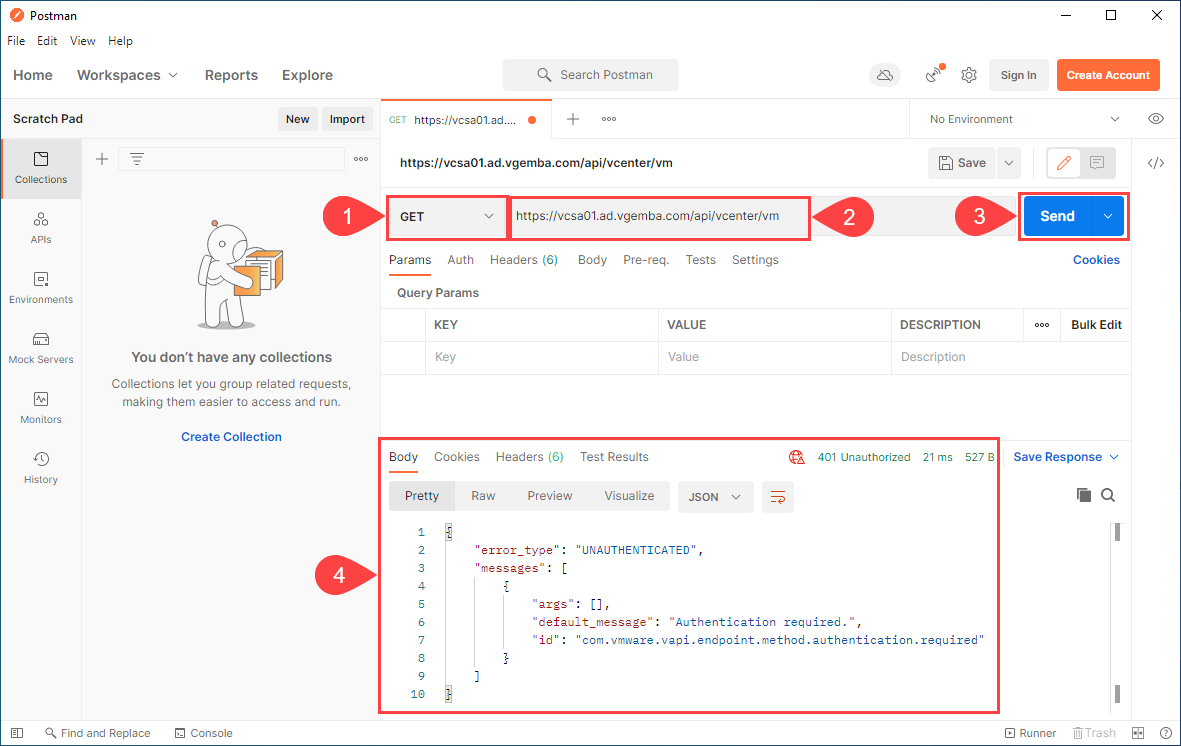Image resolution: width=1181 pixels, height=746 pixels.
Task: Open collections panel three-dot options
Action: click(x=361, y=159)
